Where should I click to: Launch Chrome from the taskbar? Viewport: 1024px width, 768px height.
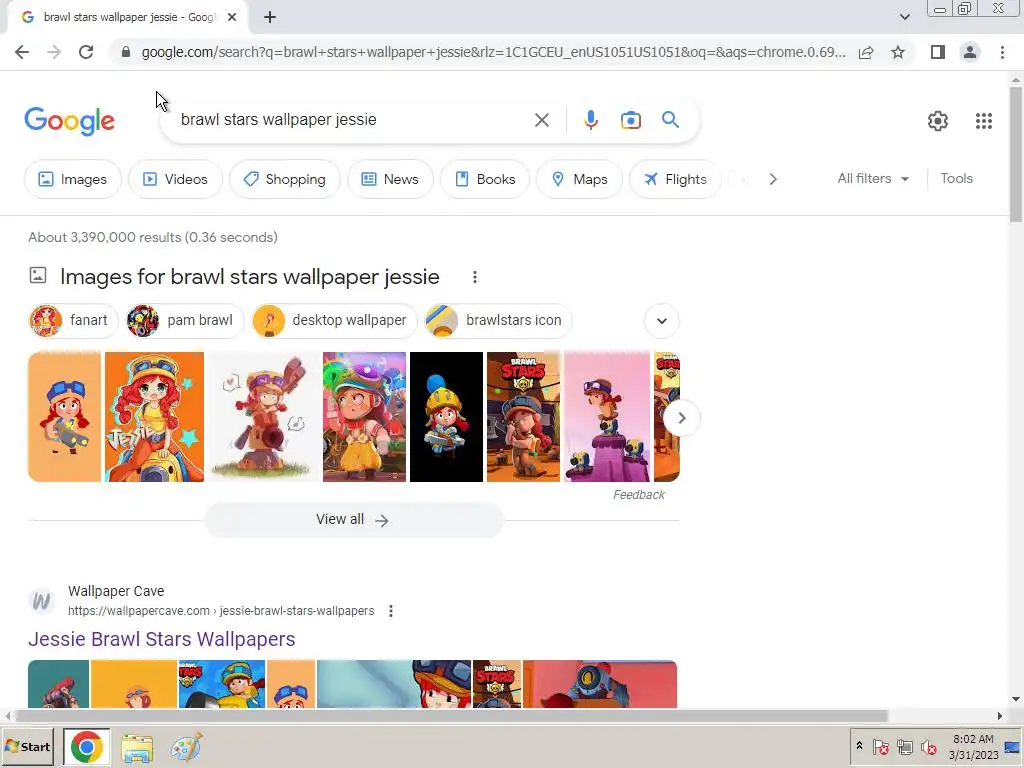point(86,747)
